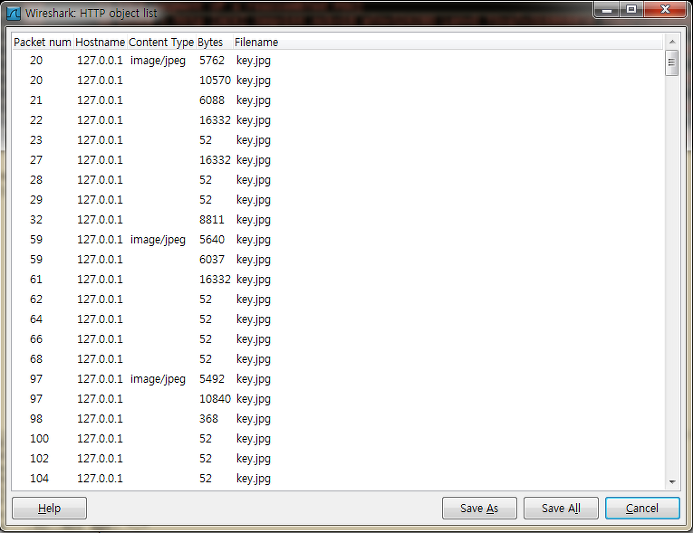Image resolution: width=693 pixels, height=533 pixels.
Task: Select the packet 62 row
Action: point(338,299)
